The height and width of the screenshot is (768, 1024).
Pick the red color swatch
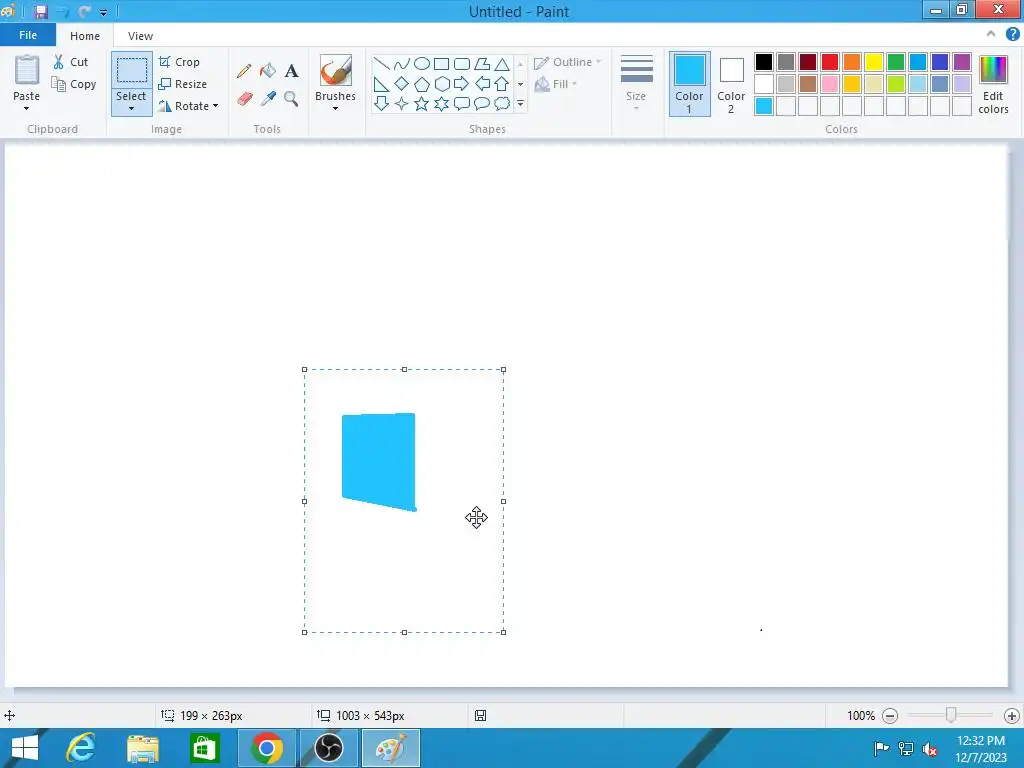[x=830, y=62]
